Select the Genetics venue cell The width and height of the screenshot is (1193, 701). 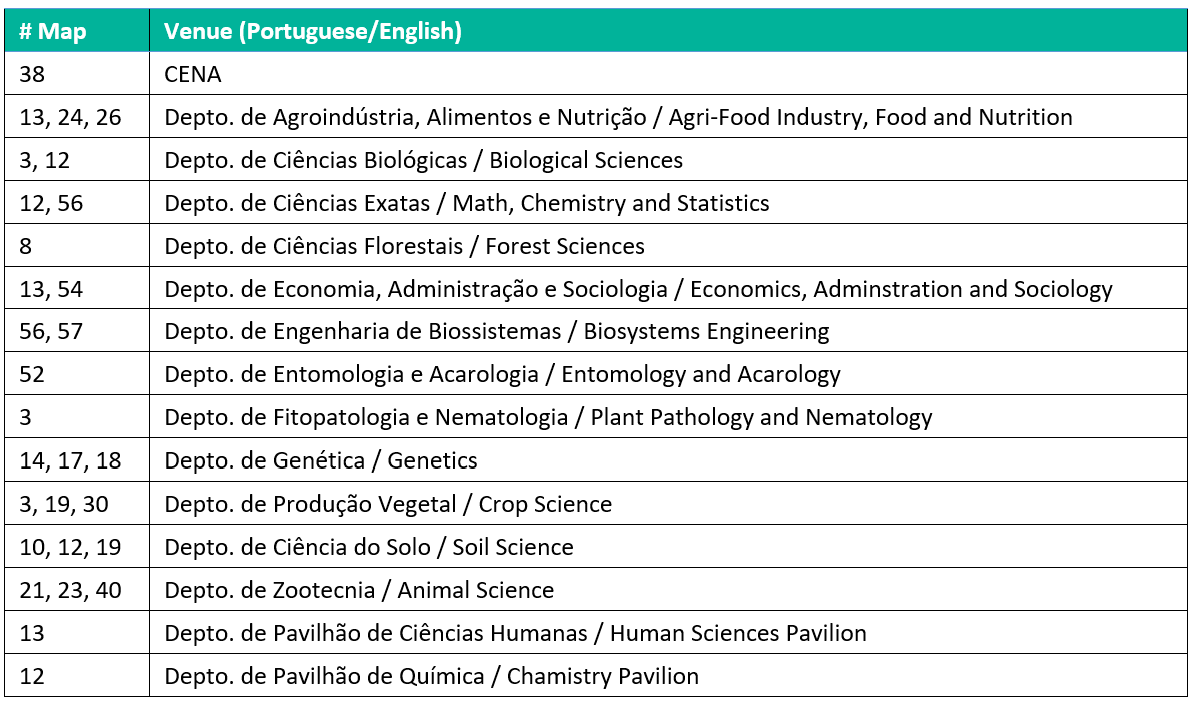pyautogui.click(x=321, y=461)
